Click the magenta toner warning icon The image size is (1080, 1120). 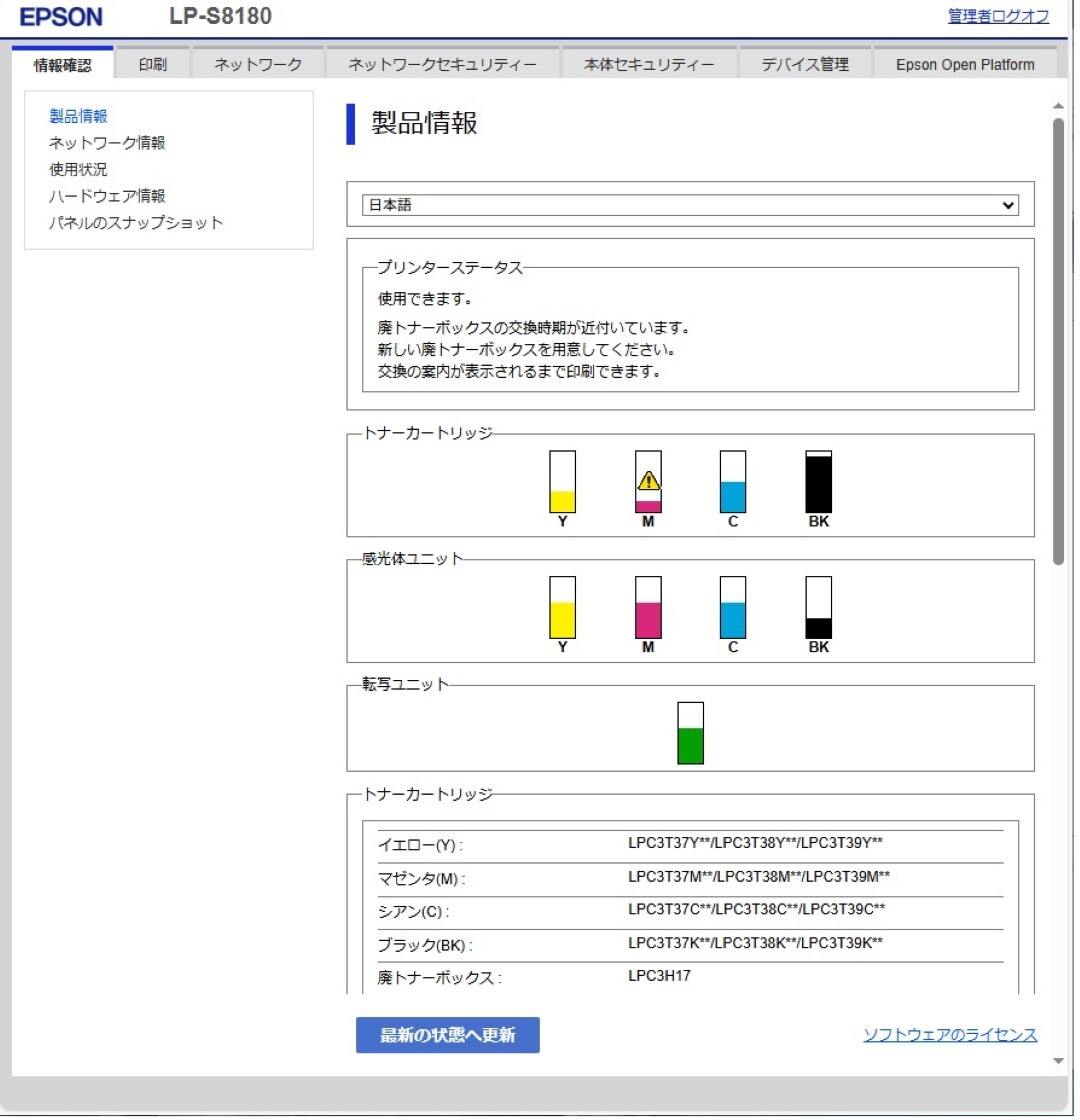(648, 480)
